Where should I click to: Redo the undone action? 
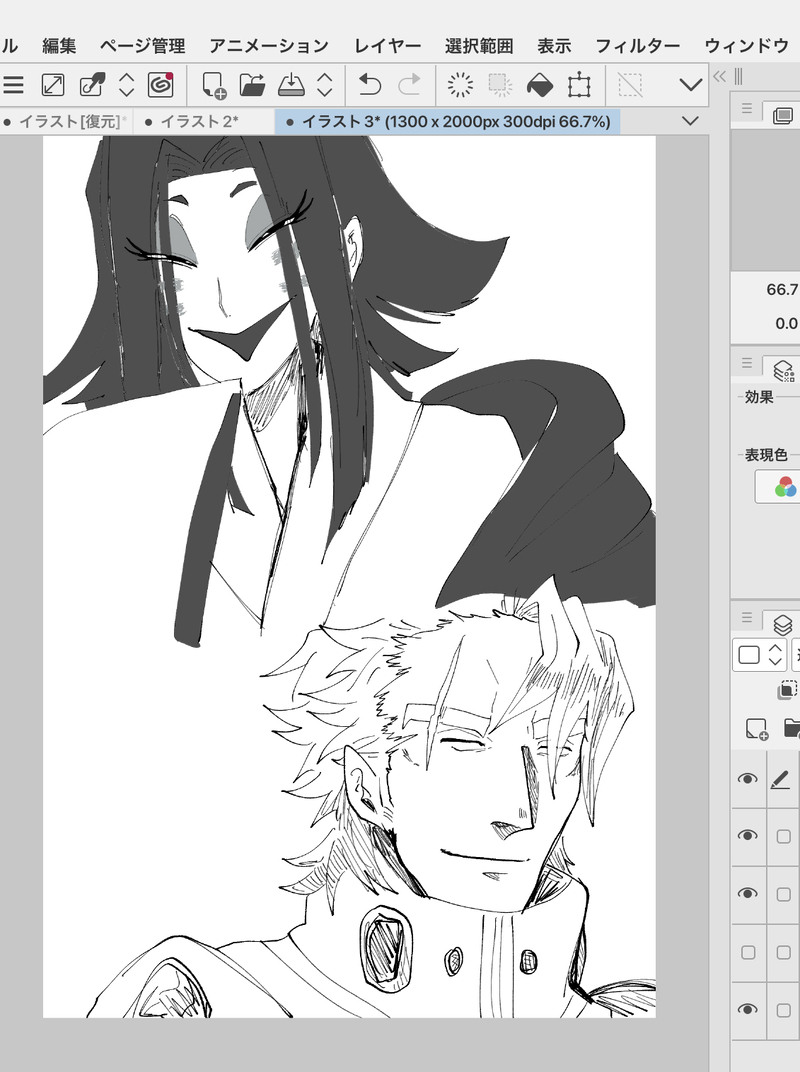[409, 85]
